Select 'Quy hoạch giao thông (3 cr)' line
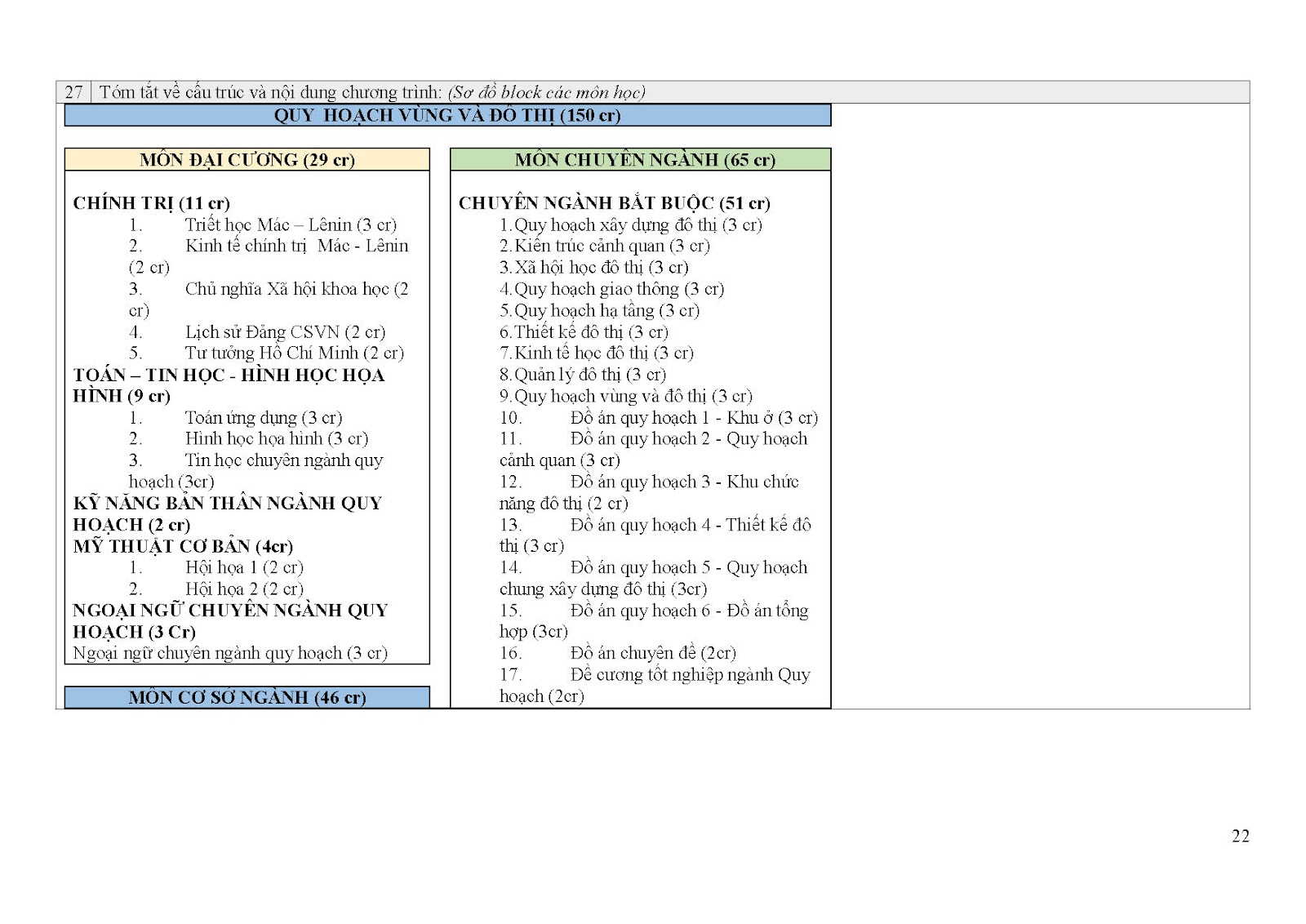The image size is (1306, 924). pos(619,289)
